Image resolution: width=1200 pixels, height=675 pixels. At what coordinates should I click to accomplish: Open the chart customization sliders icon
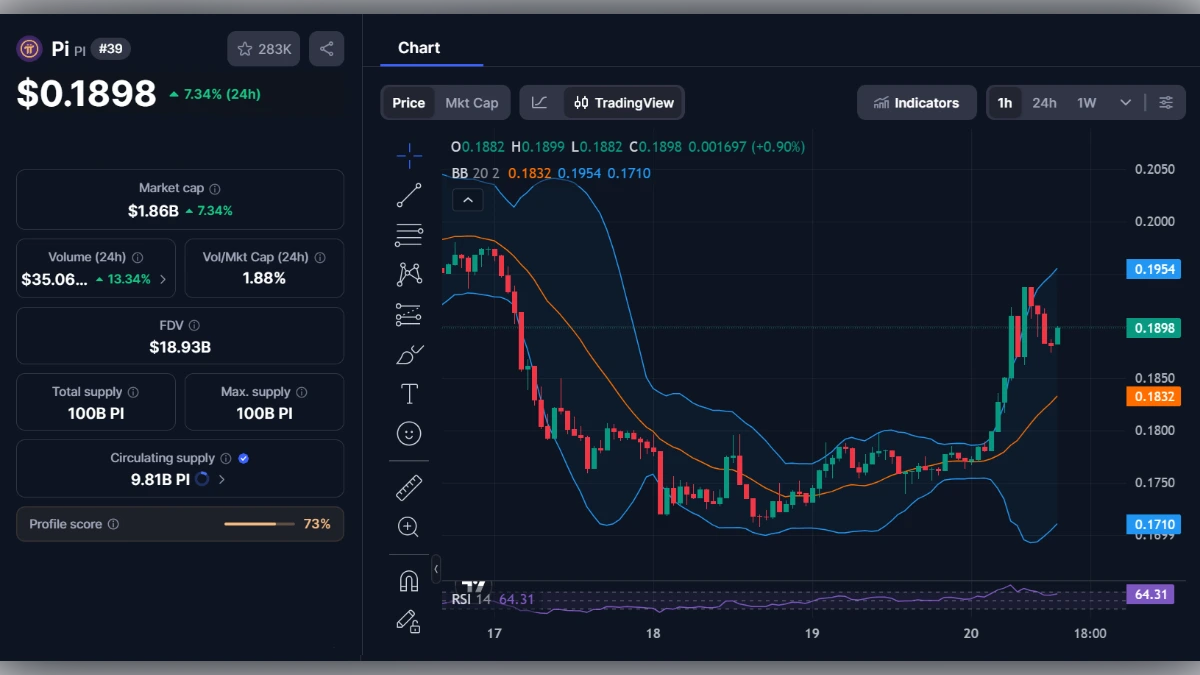(x=1166, y=102)
